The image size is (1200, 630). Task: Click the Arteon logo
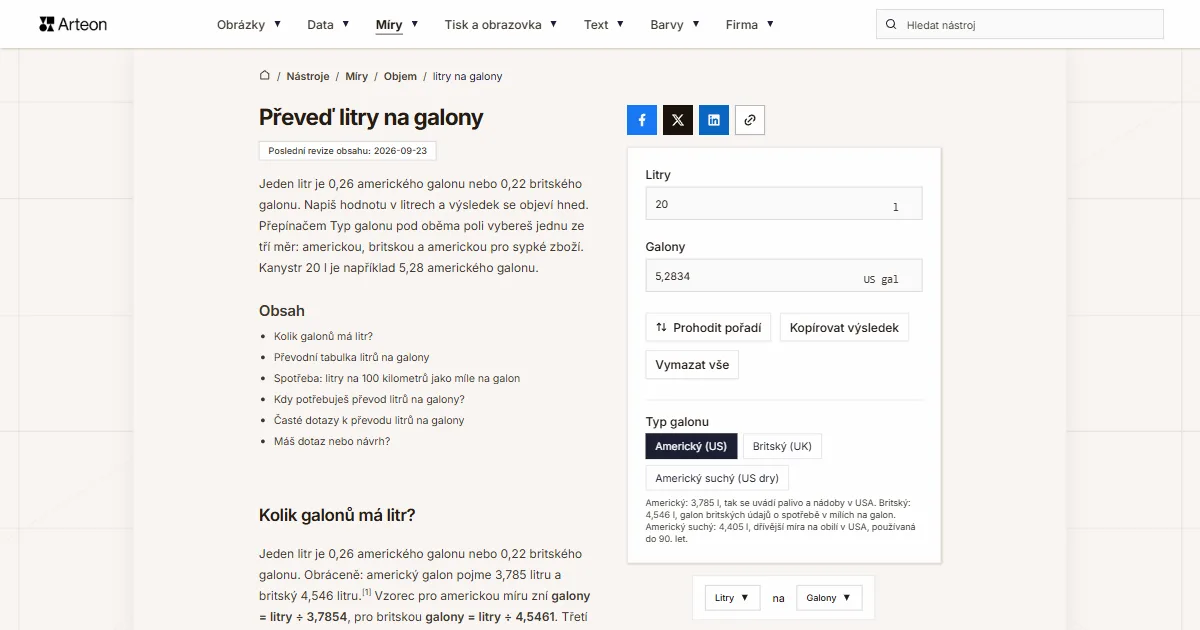[x=73, y=24]
